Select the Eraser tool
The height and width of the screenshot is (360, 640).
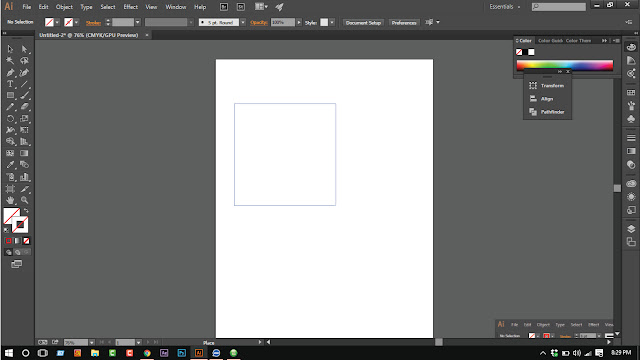[x=24, y=107]
